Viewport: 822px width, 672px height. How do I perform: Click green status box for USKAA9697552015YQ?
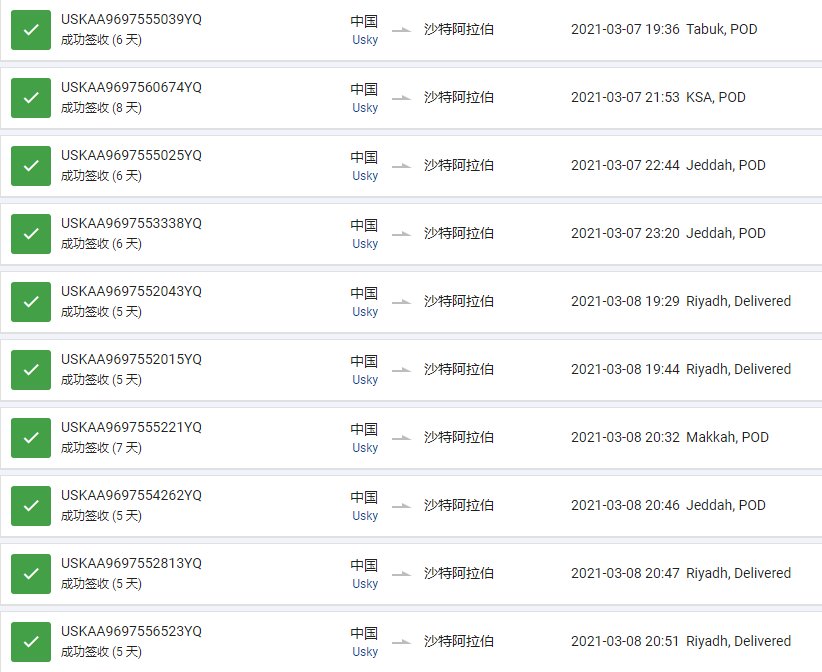[31, 370]
